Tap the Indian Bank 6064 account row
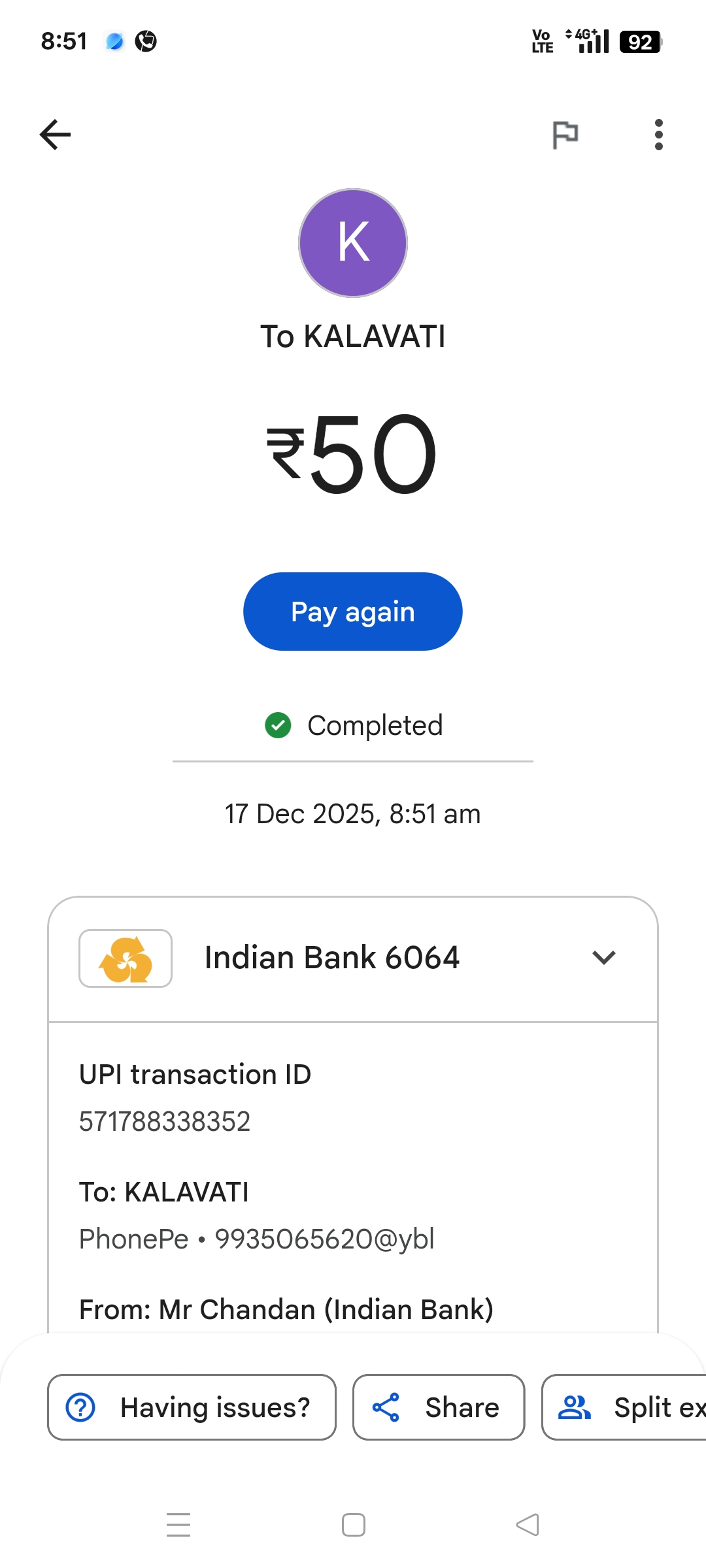Image resolution: width=706 pixels, height=1568 pixels. [332, 958]
